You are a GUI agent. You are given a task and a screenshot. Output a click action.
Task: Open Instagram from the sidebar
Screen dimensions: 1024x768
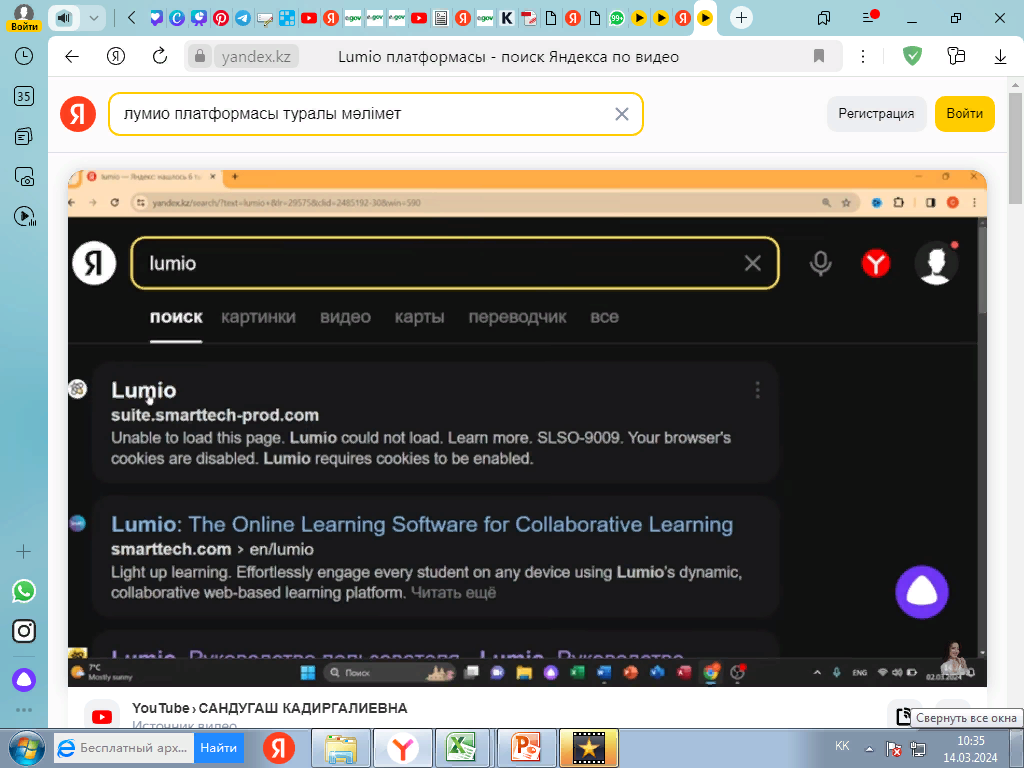[x=24, y=631]
